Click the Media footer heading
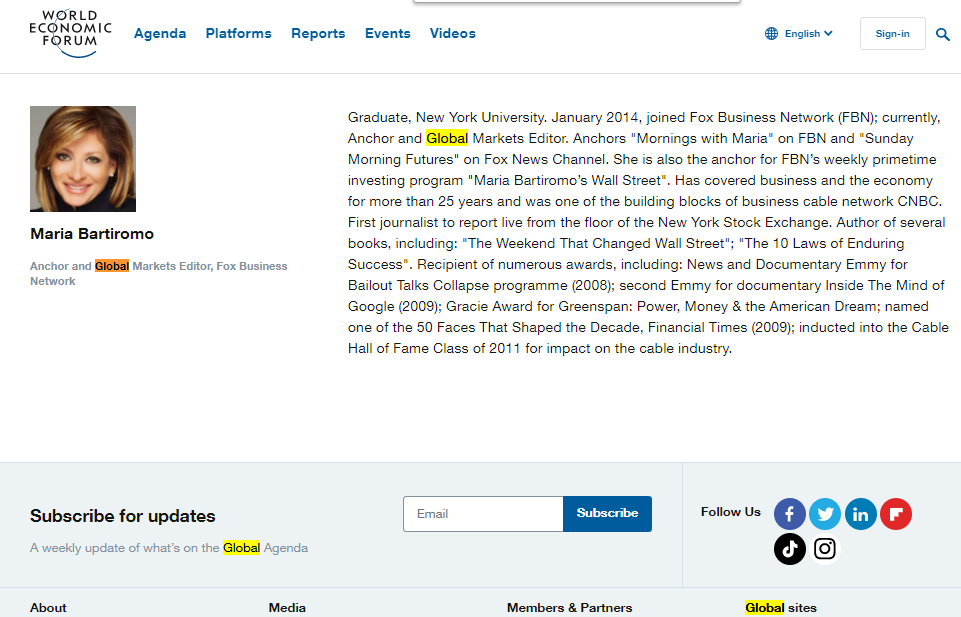Image resolution: width=961 pixels, height=617 pixels. pyautogui.click(x=287, y=608)
